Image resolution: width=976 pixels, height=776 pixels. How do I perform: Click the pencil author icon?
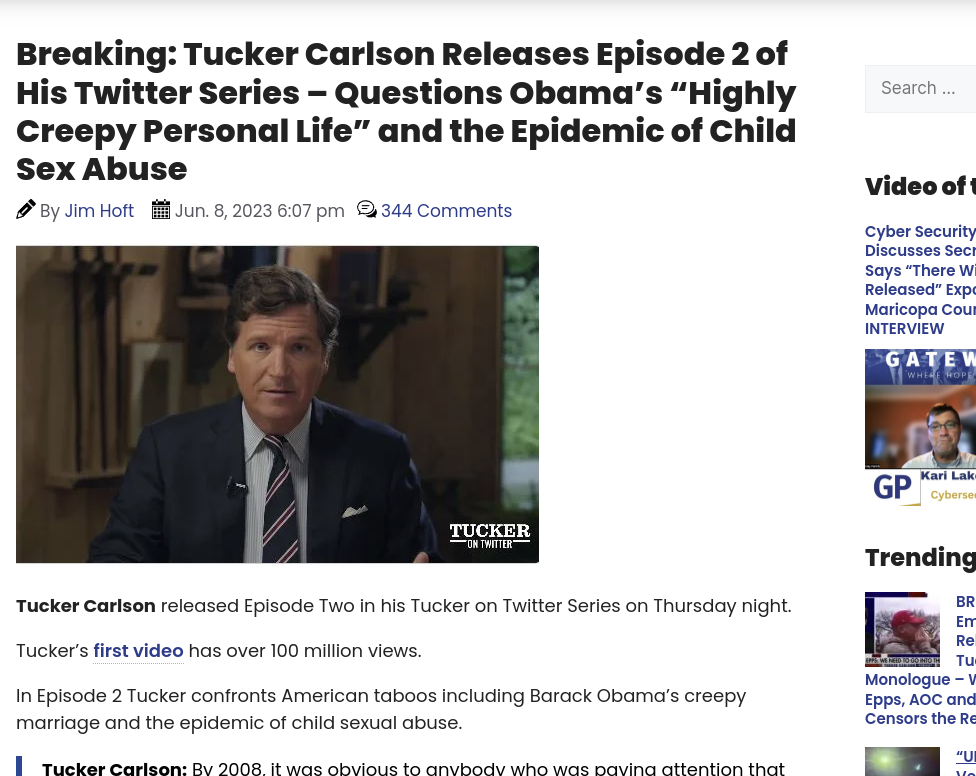point(26,210)
